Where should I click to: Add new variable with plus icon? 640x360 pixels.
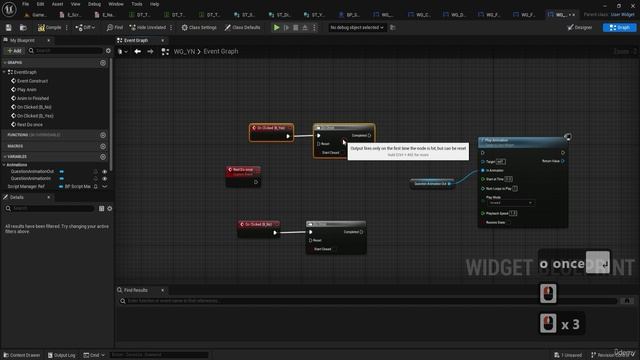pos(103,157)
